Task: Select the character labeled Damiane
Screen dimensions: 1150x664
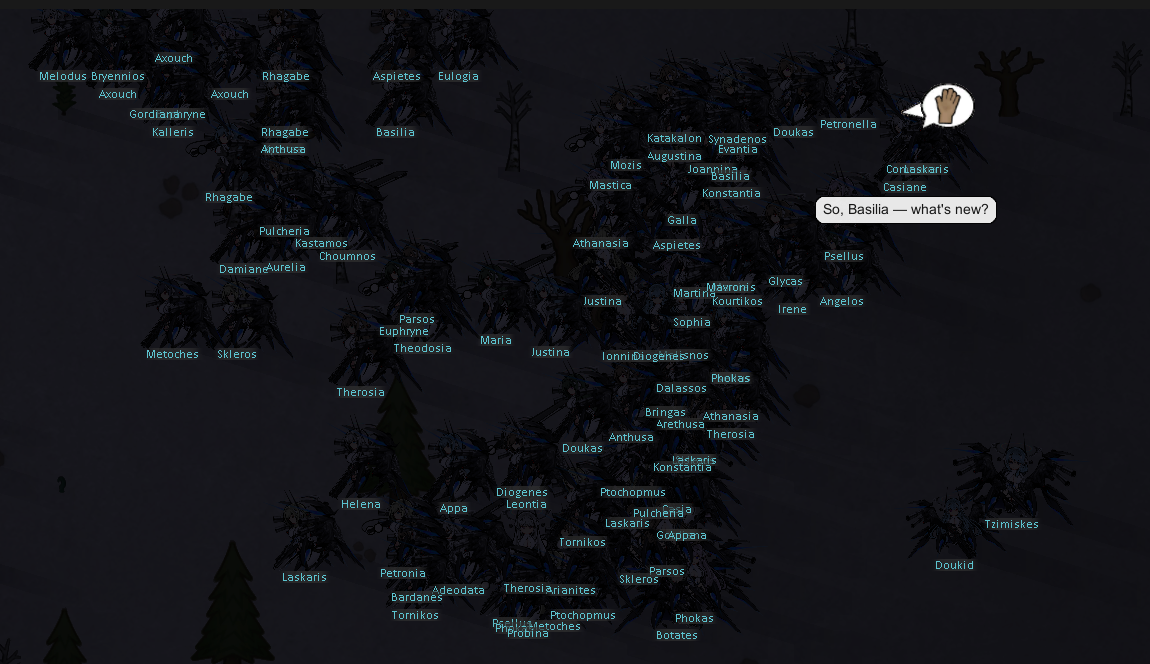Action: [x=243, y=270]
